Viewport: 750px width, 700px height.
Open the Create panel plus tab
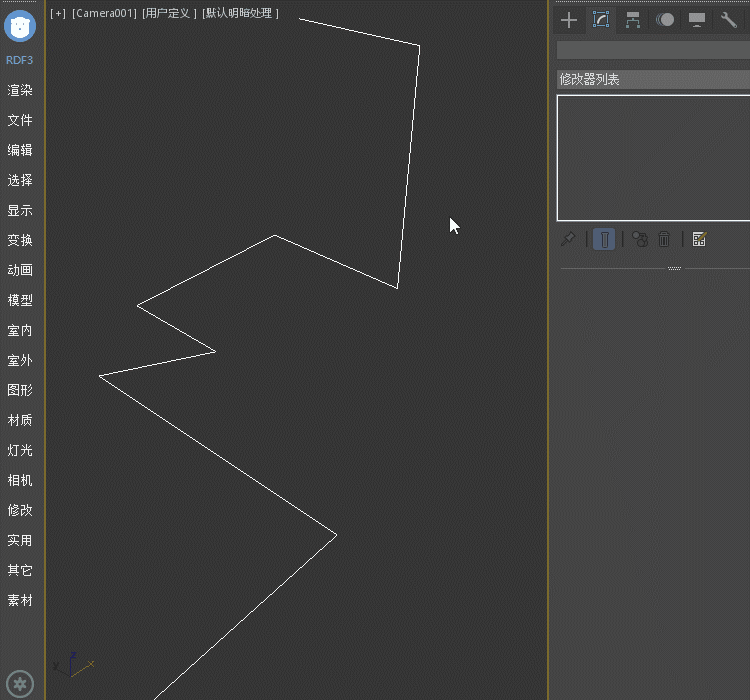pos(569,20)
